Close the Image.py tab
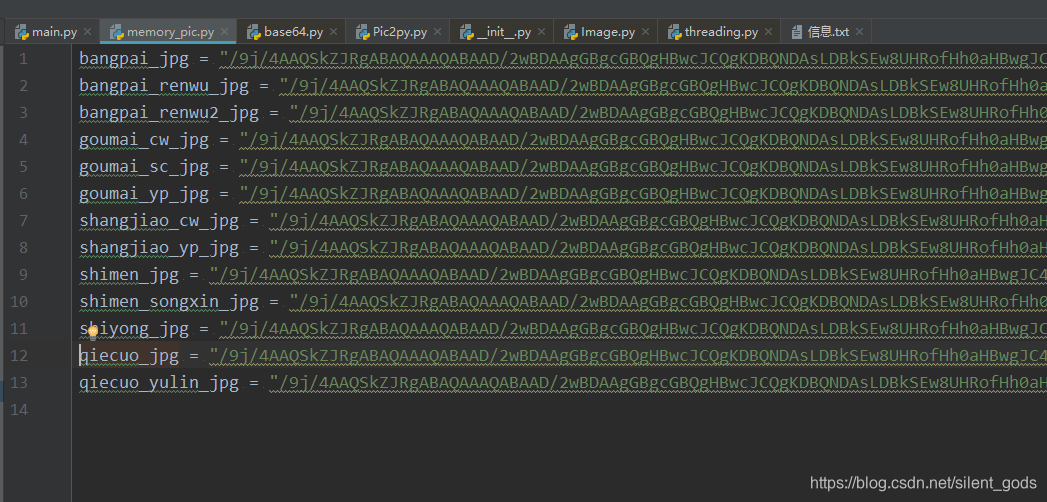Image resolution: width=1047 pixels, height=502 pixels. (x=646, y=31)
